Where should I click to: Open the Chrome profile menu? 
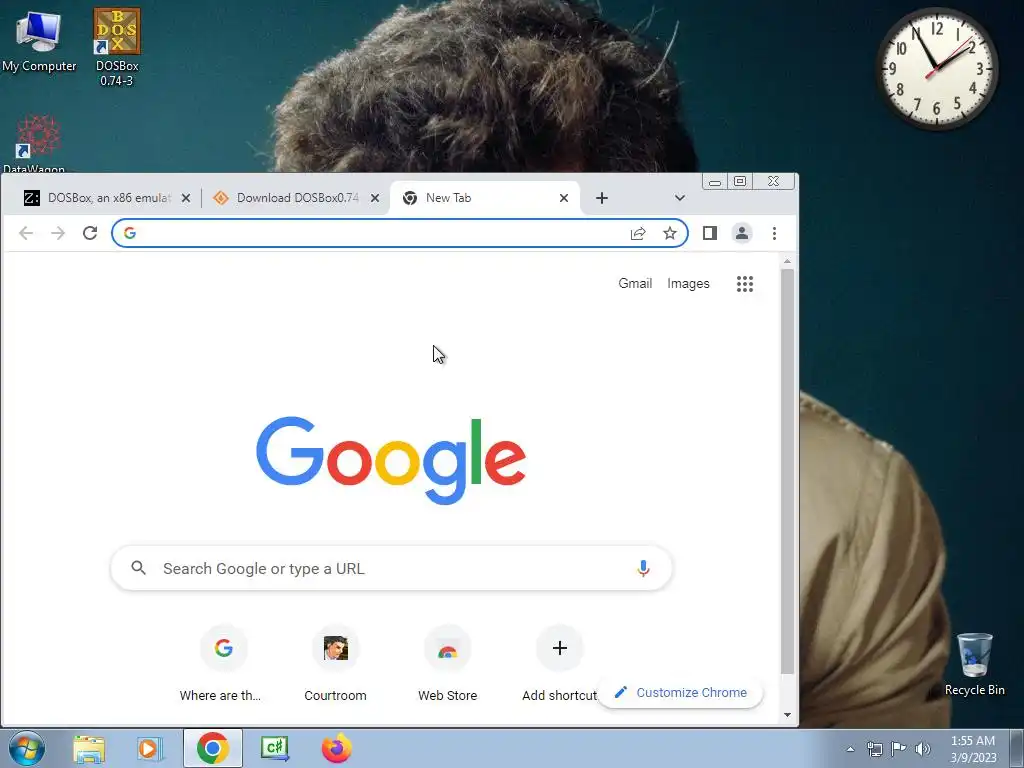[742, 233]
